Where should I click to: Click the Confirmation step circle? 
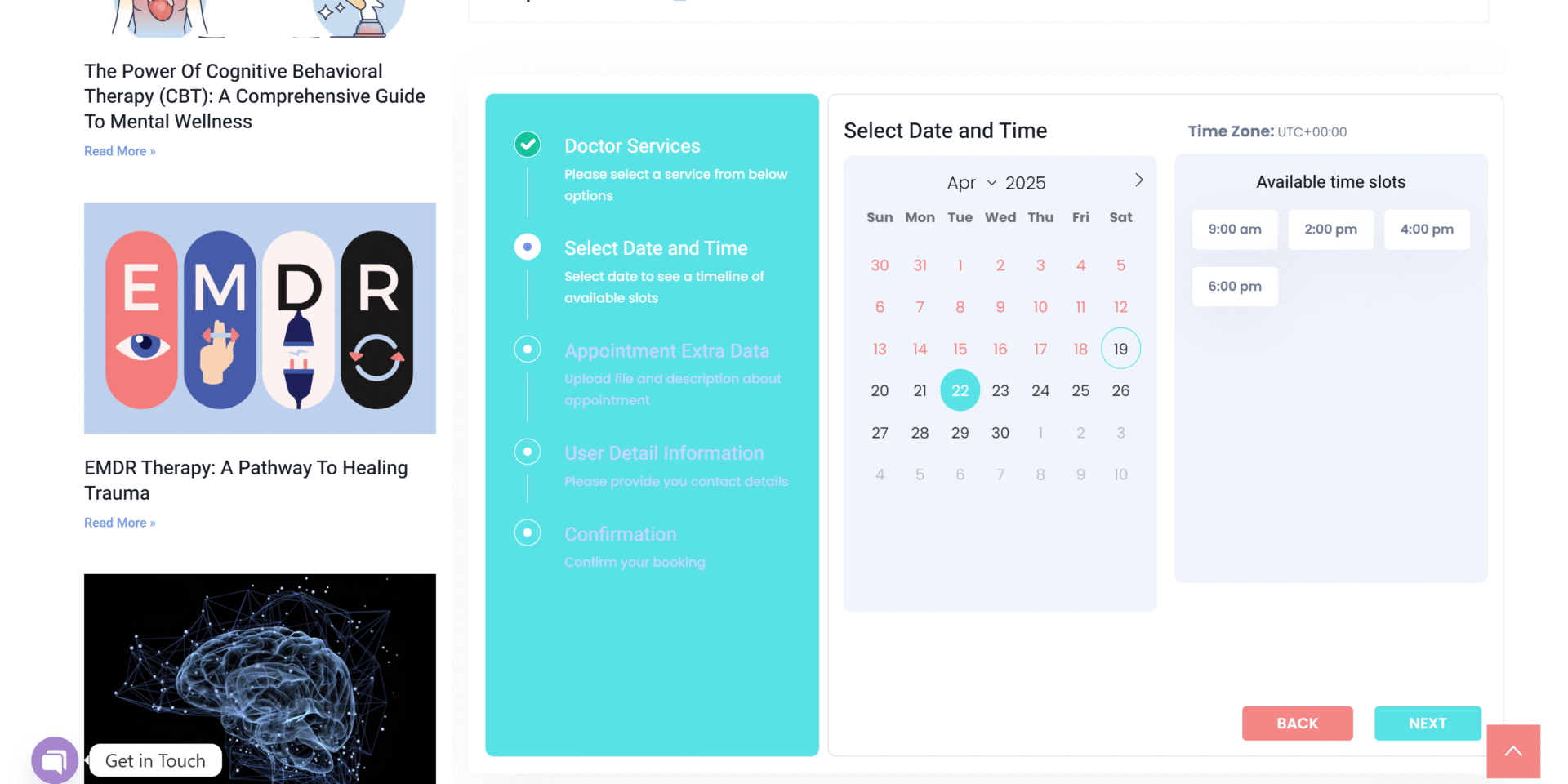tap(528, 533)
